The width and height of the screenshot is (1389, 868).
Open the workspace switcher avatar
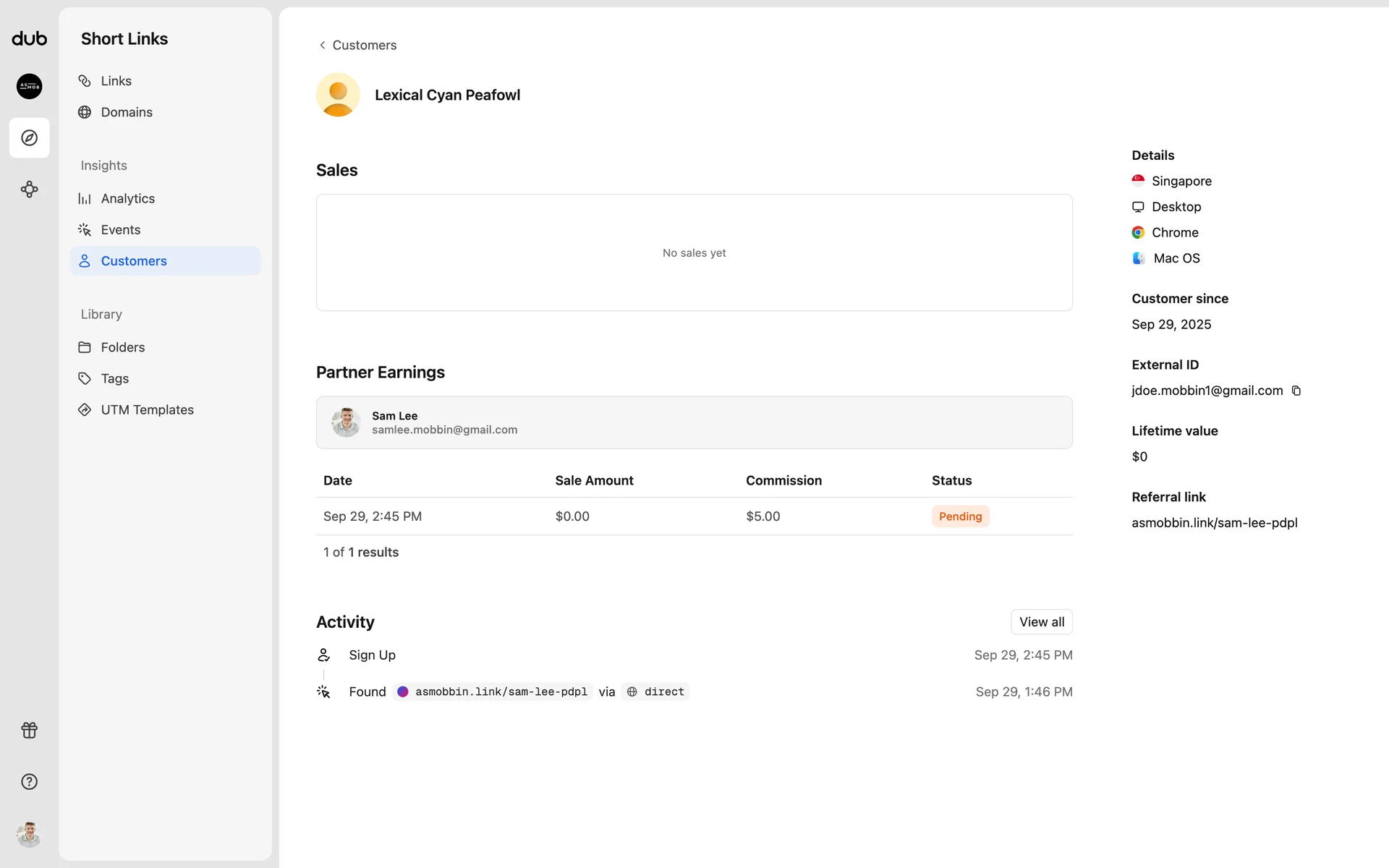[29, 86]
